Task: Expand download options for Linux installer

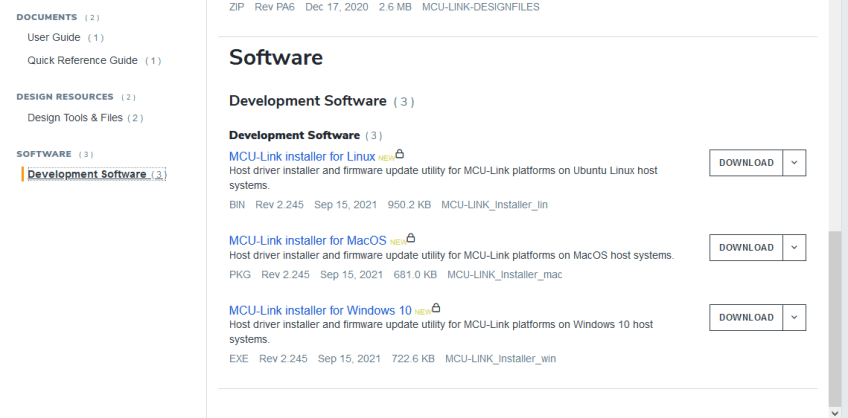Action: coord(794,163)
